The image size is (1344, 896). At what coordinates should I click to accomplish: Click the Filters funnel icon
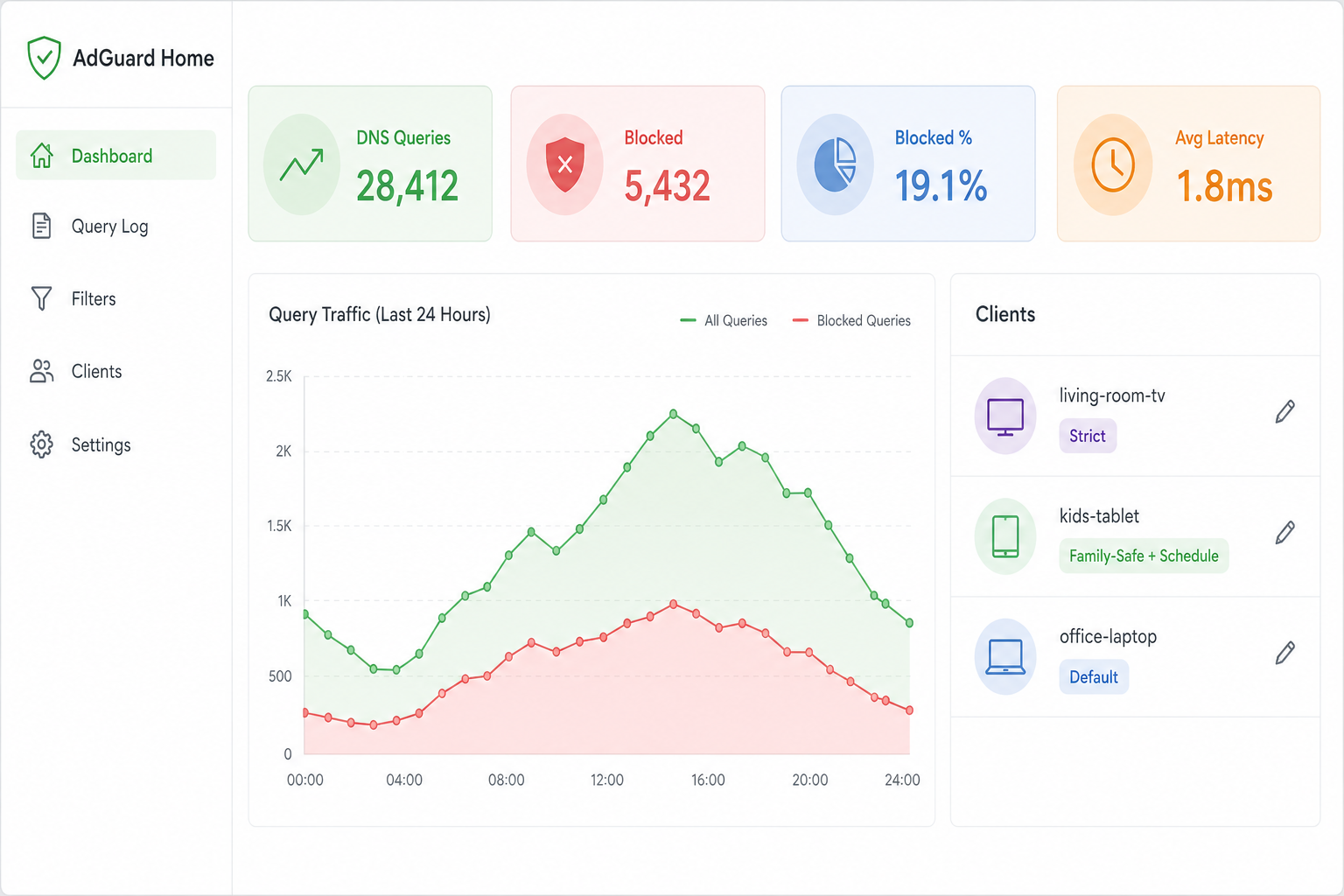pyautogui.click(x=41, y=298)
